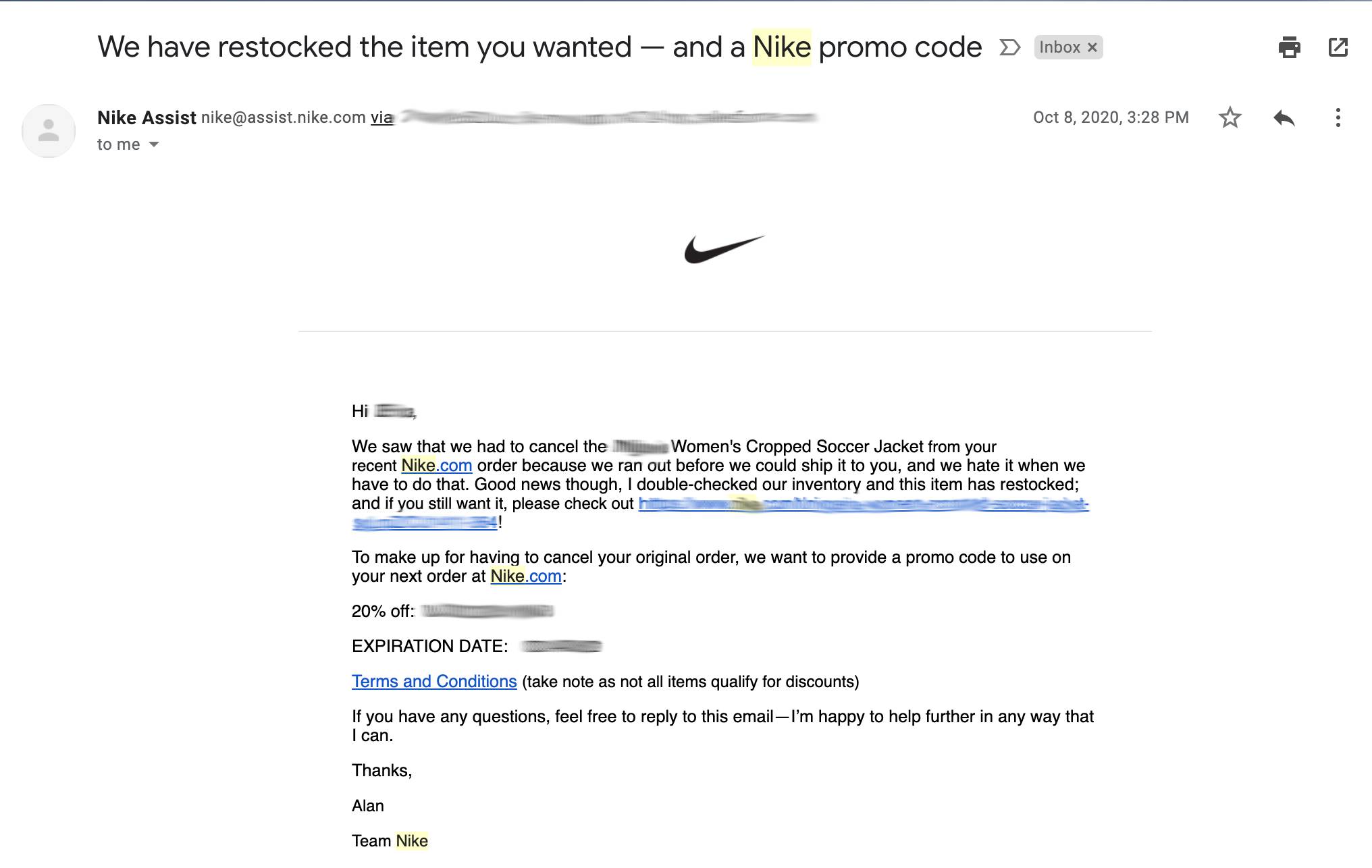Screen dimensions: 1372x868
Task: Click the email date Oct 8, 2020
Action: 1110,117
